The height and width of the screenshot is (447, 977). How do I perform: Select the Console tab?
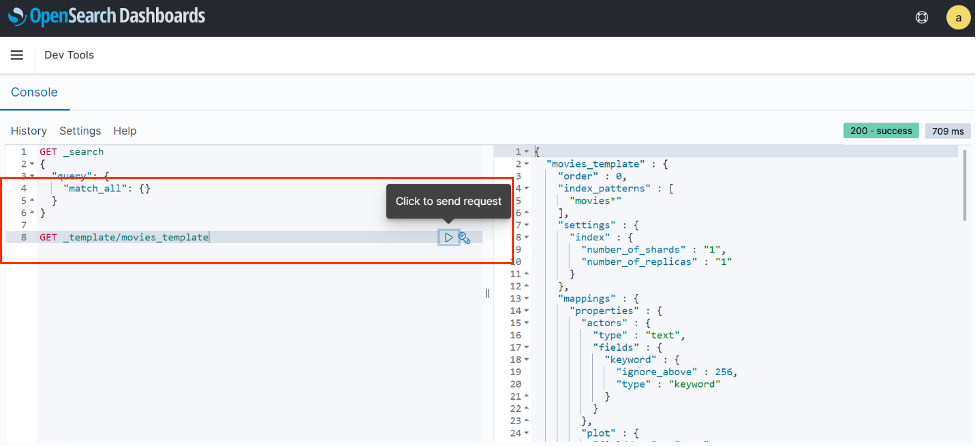point(34,92)
